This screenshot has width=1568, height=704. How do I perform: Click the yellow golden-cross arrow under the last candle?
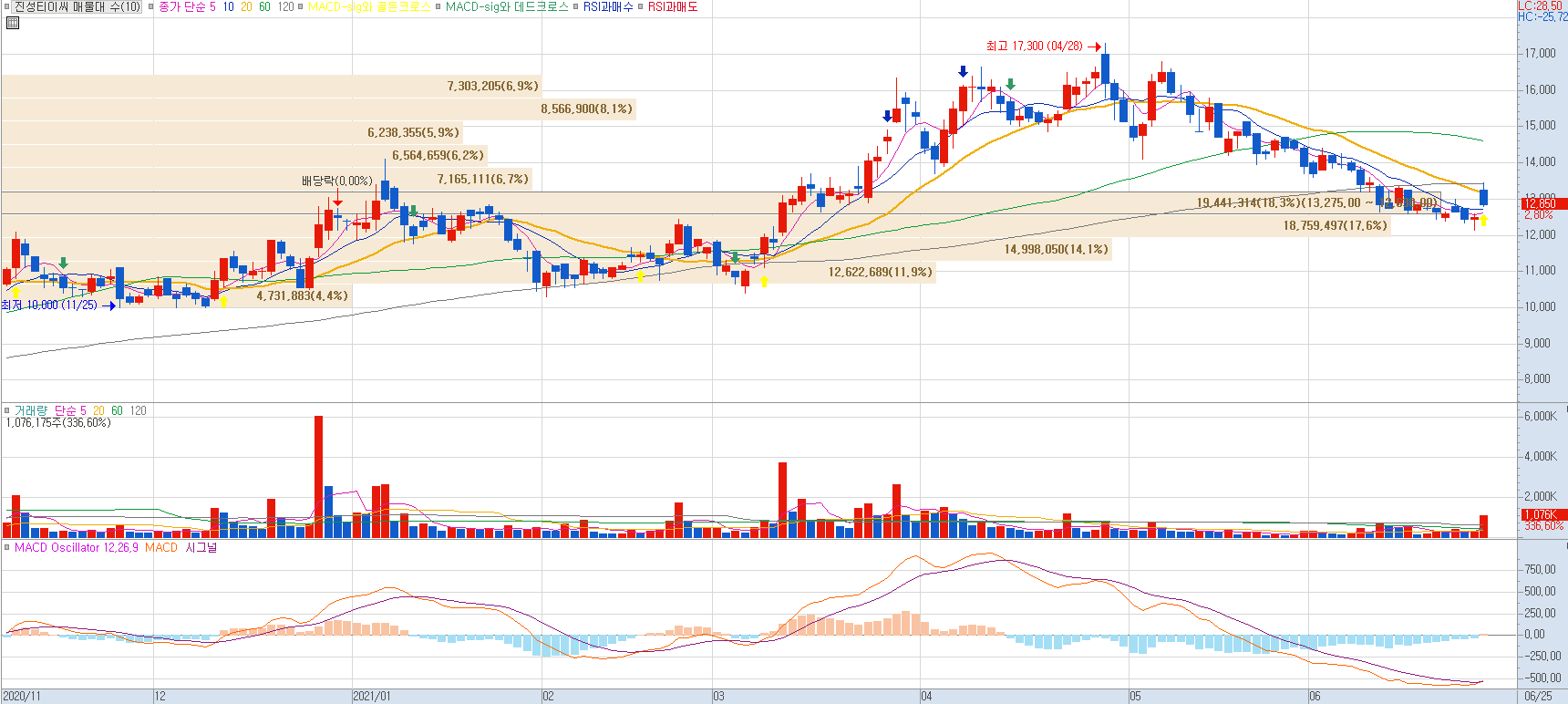(x=1483, y=219)
